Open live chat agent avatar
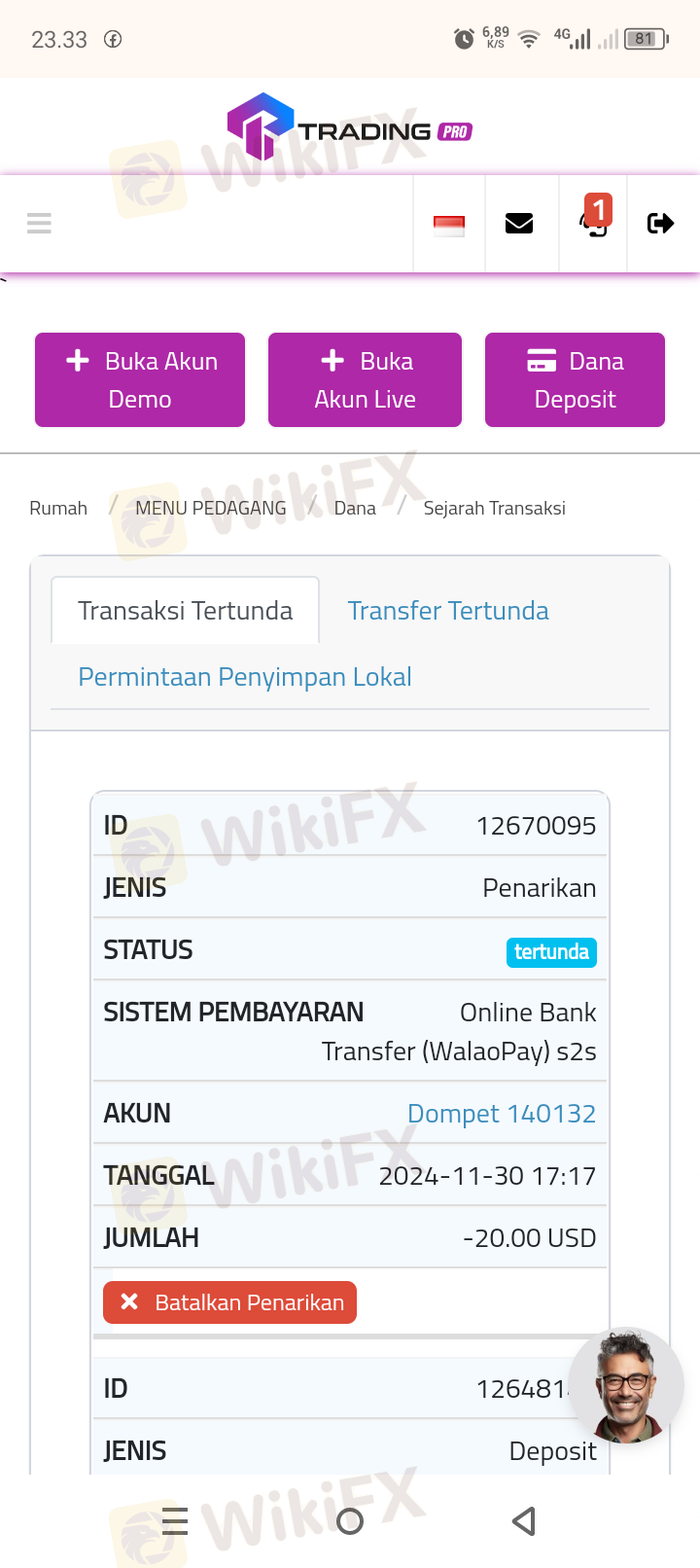The image size is (700, 1568). click(x=626, y=1385)
